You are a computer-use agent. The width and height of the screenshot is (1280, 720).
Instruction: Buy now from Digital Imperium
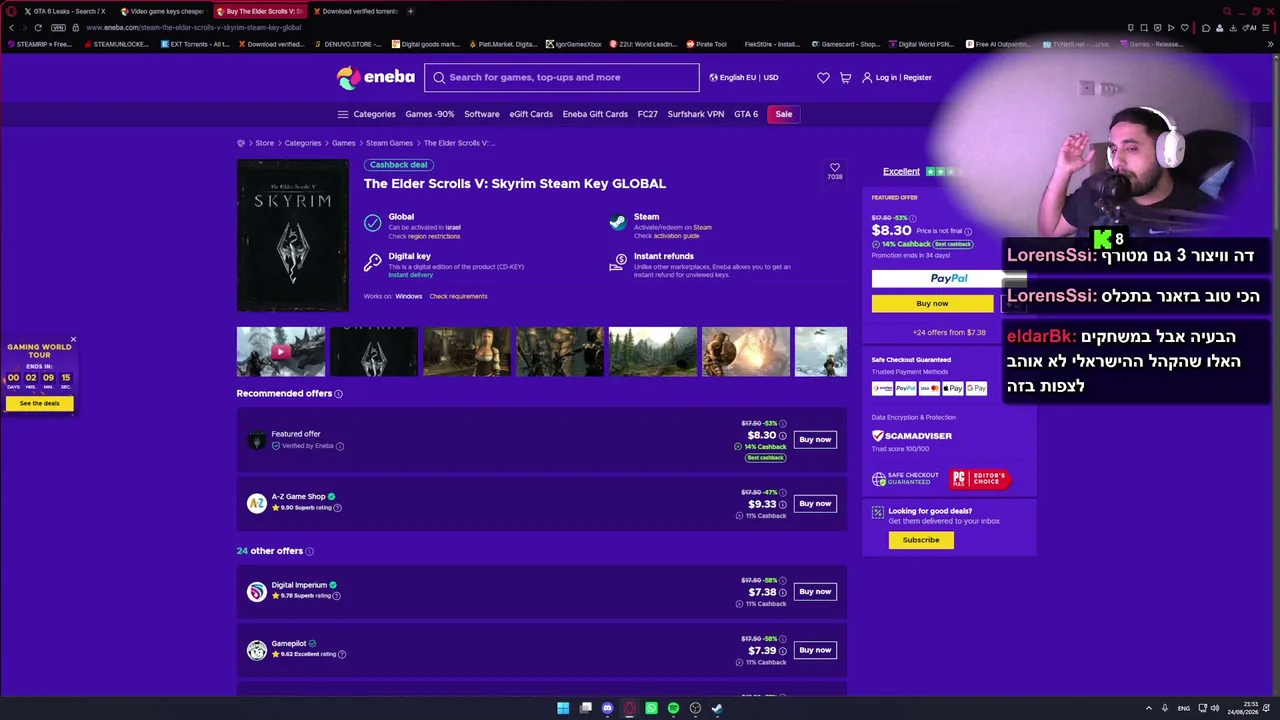click(815, 591)
